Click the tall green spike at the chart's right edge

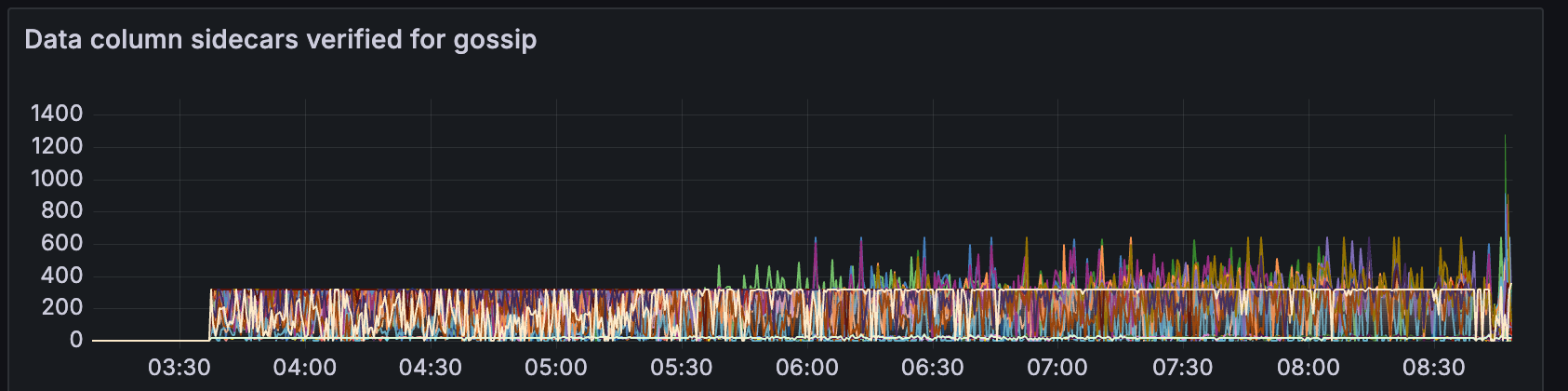click(1505, 158)
